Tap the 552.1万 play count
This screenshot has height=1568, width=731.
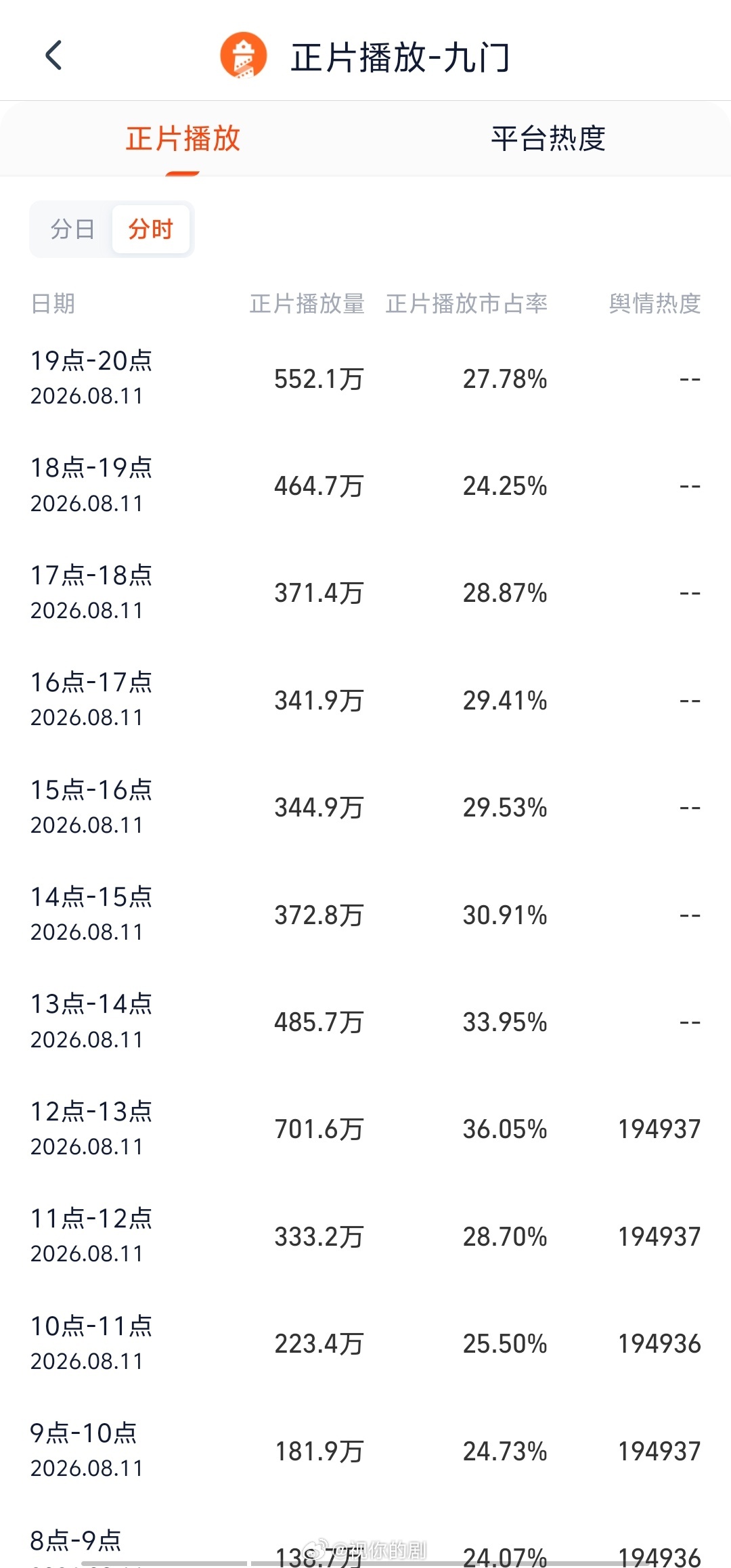[319, 379]
